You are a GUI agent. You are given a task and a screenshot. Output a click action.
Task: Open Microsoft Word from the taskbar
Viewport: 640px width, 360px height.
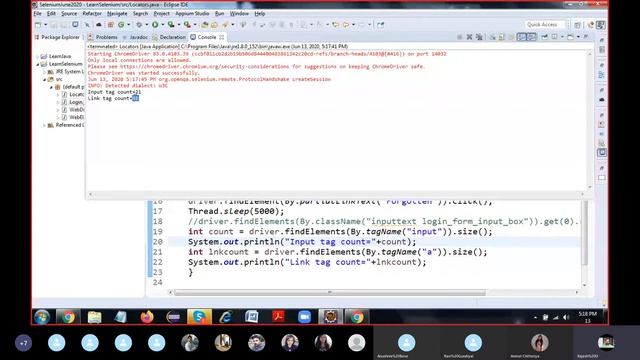point(252,317)
